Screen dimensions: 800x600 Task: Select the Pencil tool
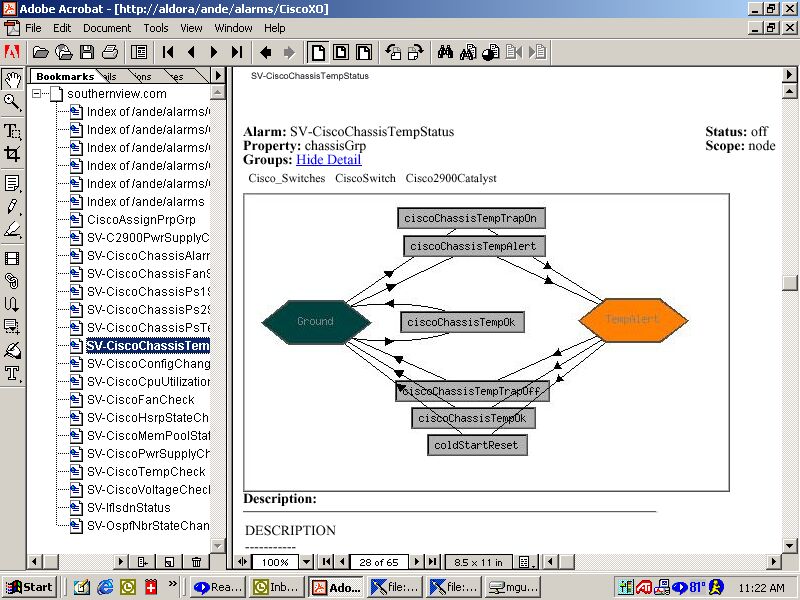tap(13, 207)
